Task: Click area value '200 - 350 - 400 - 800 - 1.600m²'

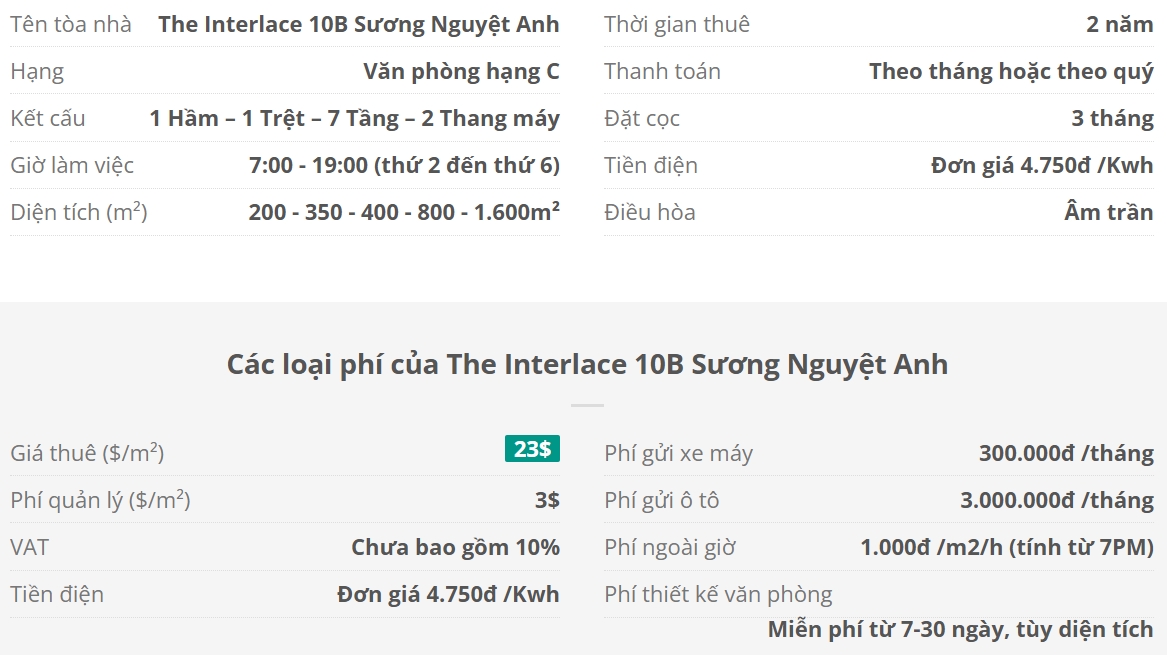Action: 404,212
